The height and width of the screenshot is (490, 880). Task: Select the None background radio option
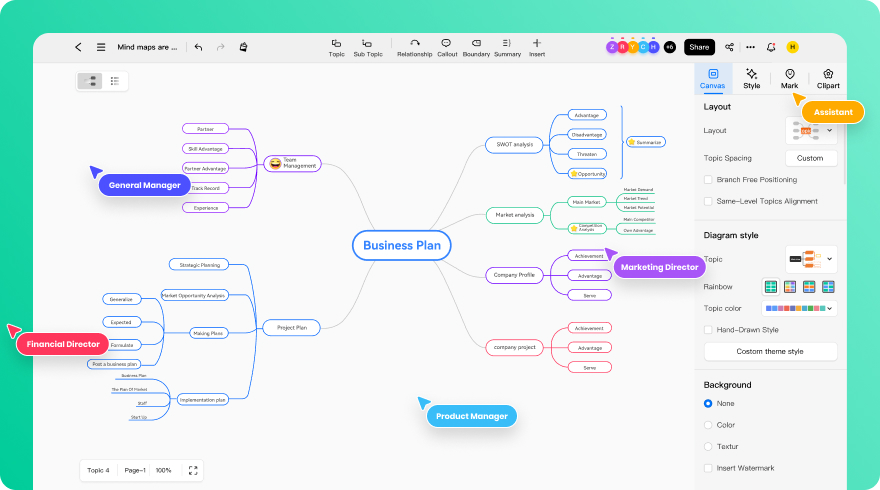pyautogui.click(x=709, y=403)
